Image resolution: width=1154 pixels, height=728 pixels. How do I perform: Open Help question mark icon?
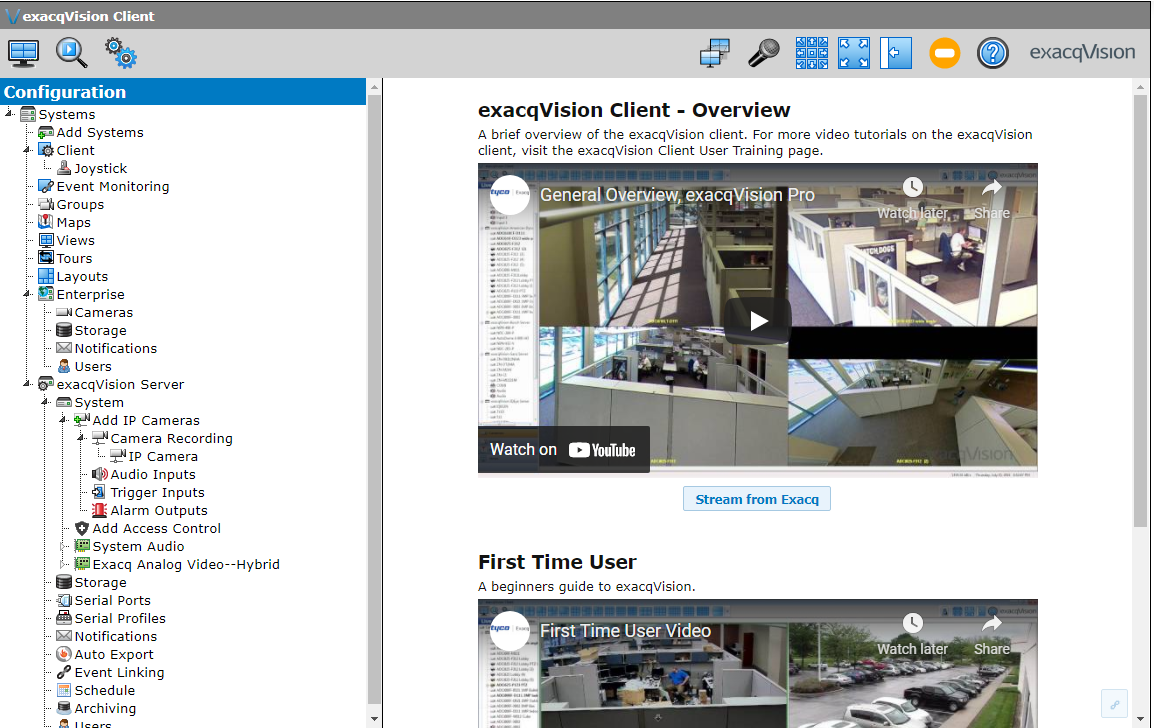[x=993, y=53]
